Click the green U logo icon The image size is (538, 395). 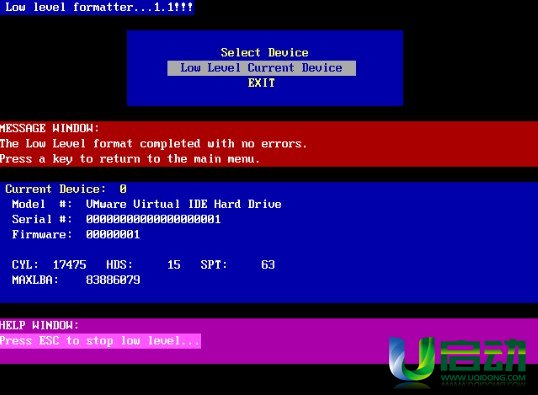[412, 359]
